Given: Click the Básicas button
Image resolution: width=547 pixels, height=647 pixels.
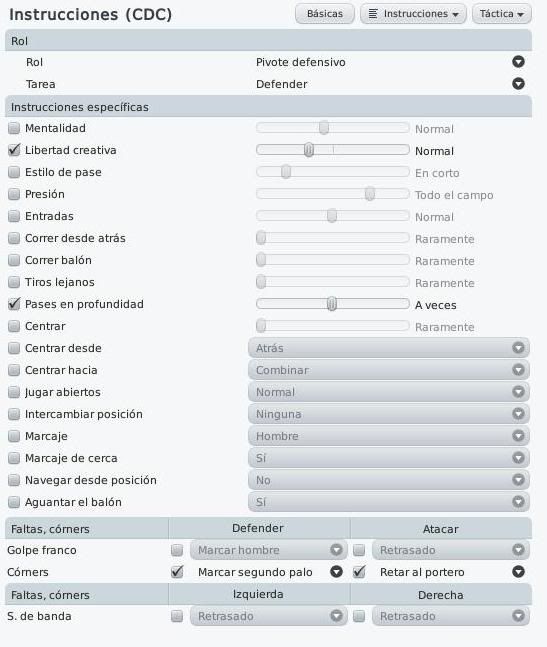Looking at the screenshot, I should point(325,14).
